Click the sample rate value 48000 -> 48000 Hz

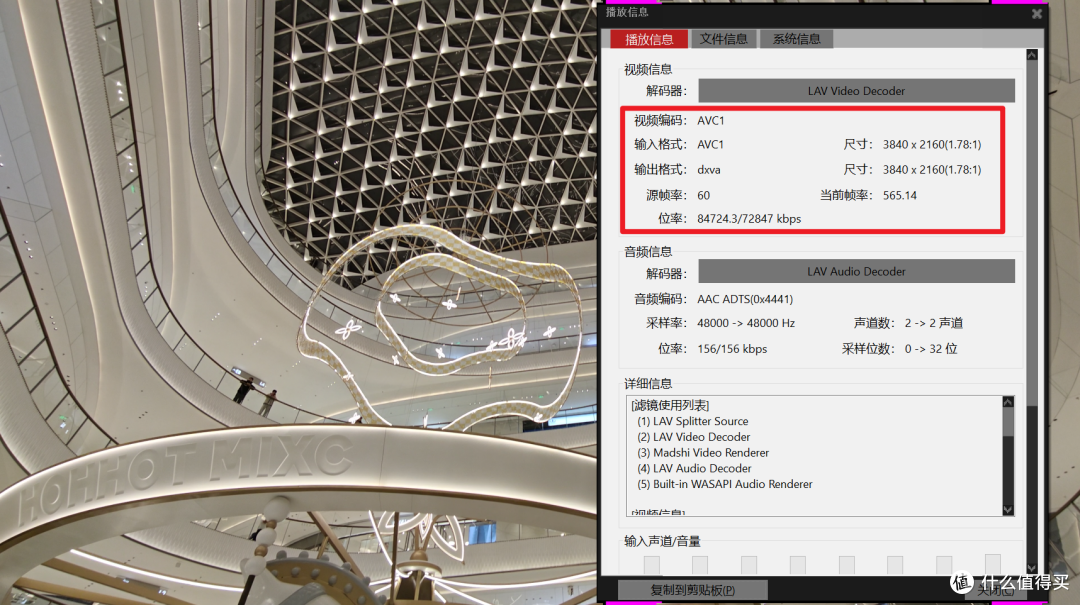[746, 323]
